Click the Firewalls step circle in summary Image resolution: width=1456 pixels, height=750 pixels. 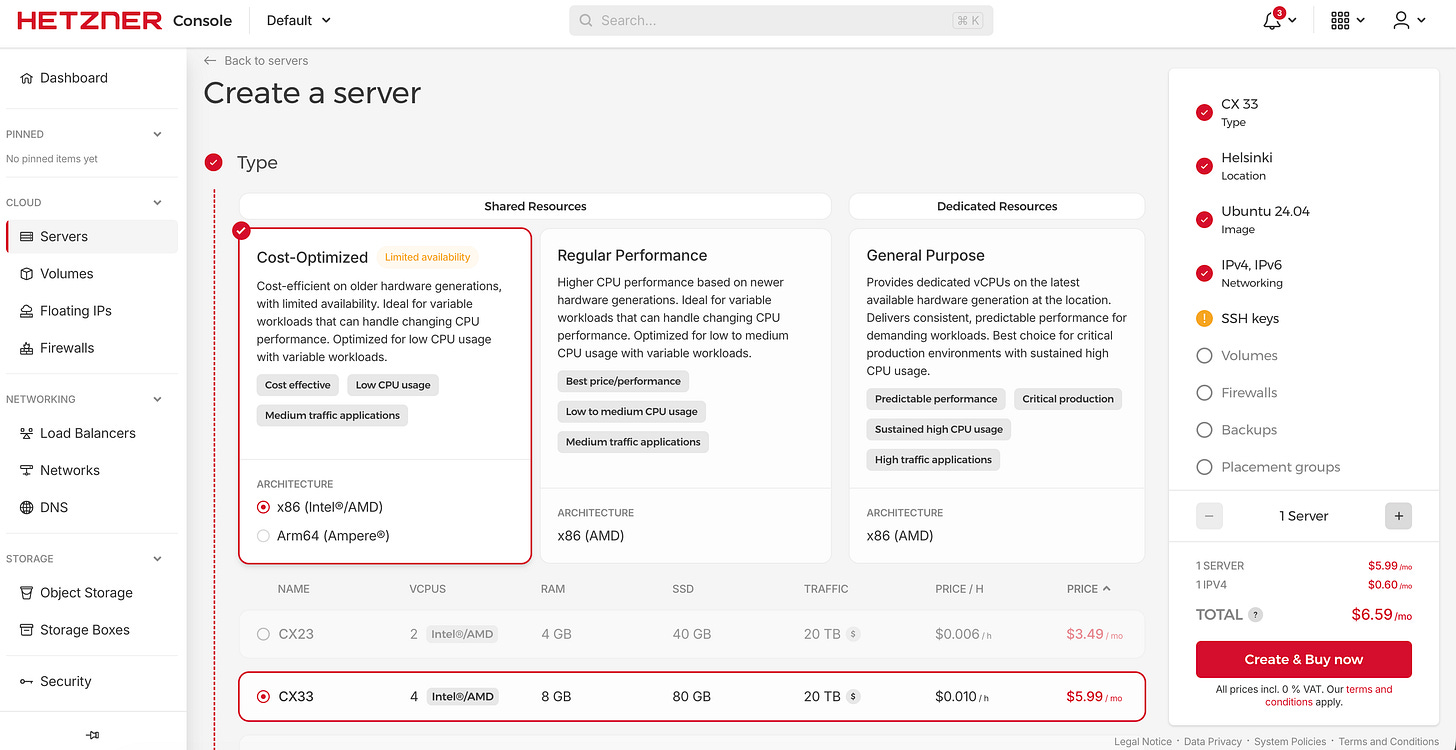pyautogui.click(x=1204, y=393)
